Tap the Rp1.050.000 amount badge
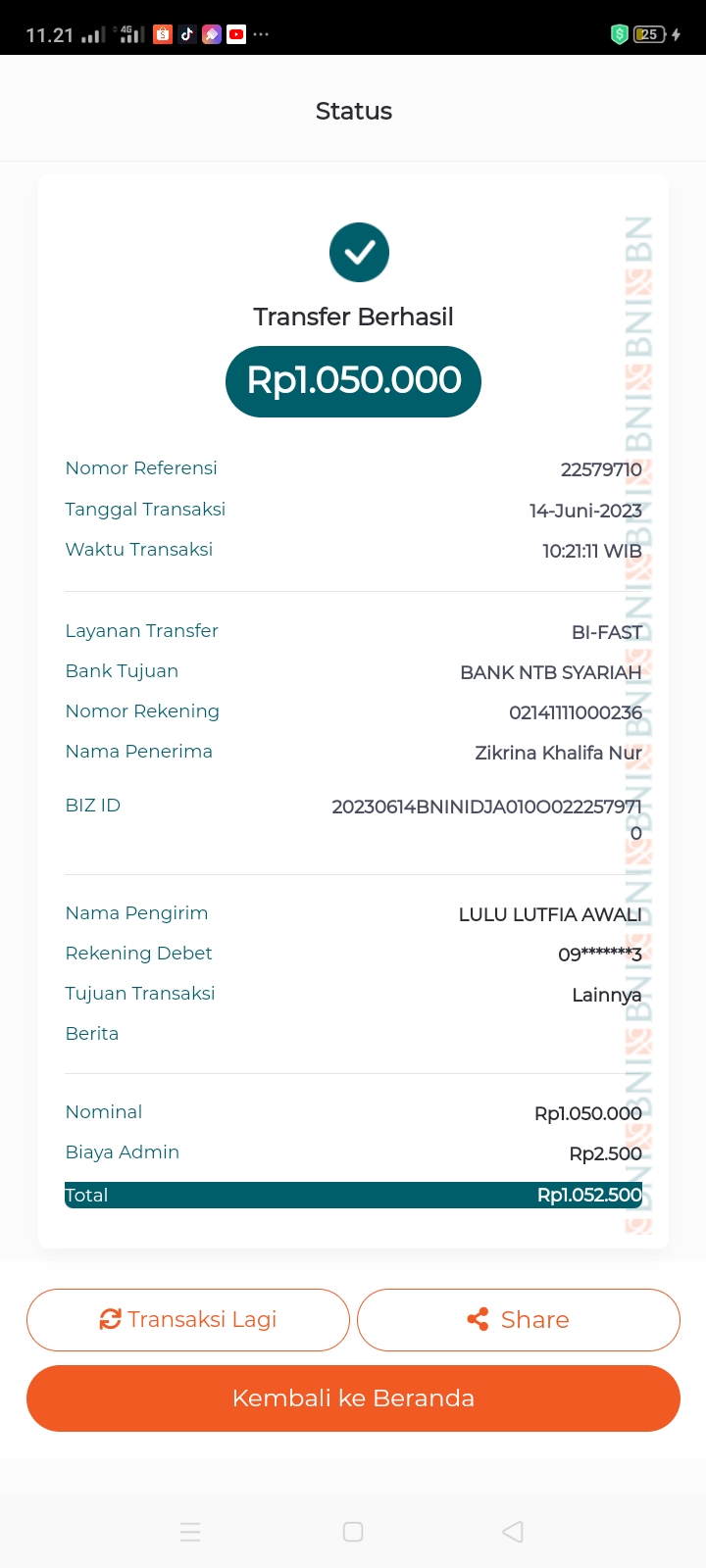The image size is (706, 1568). click(353, 381)
